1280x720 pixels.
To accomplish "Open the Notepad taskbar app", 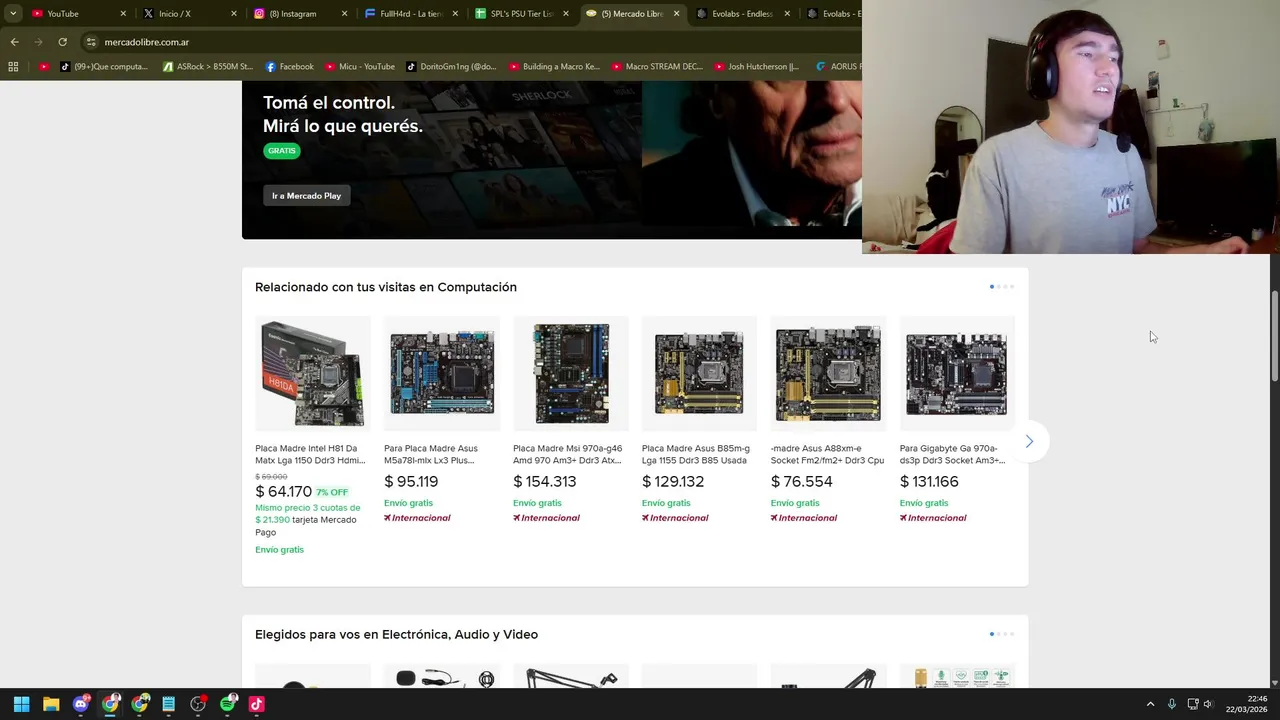I will [x=169, y=704].
